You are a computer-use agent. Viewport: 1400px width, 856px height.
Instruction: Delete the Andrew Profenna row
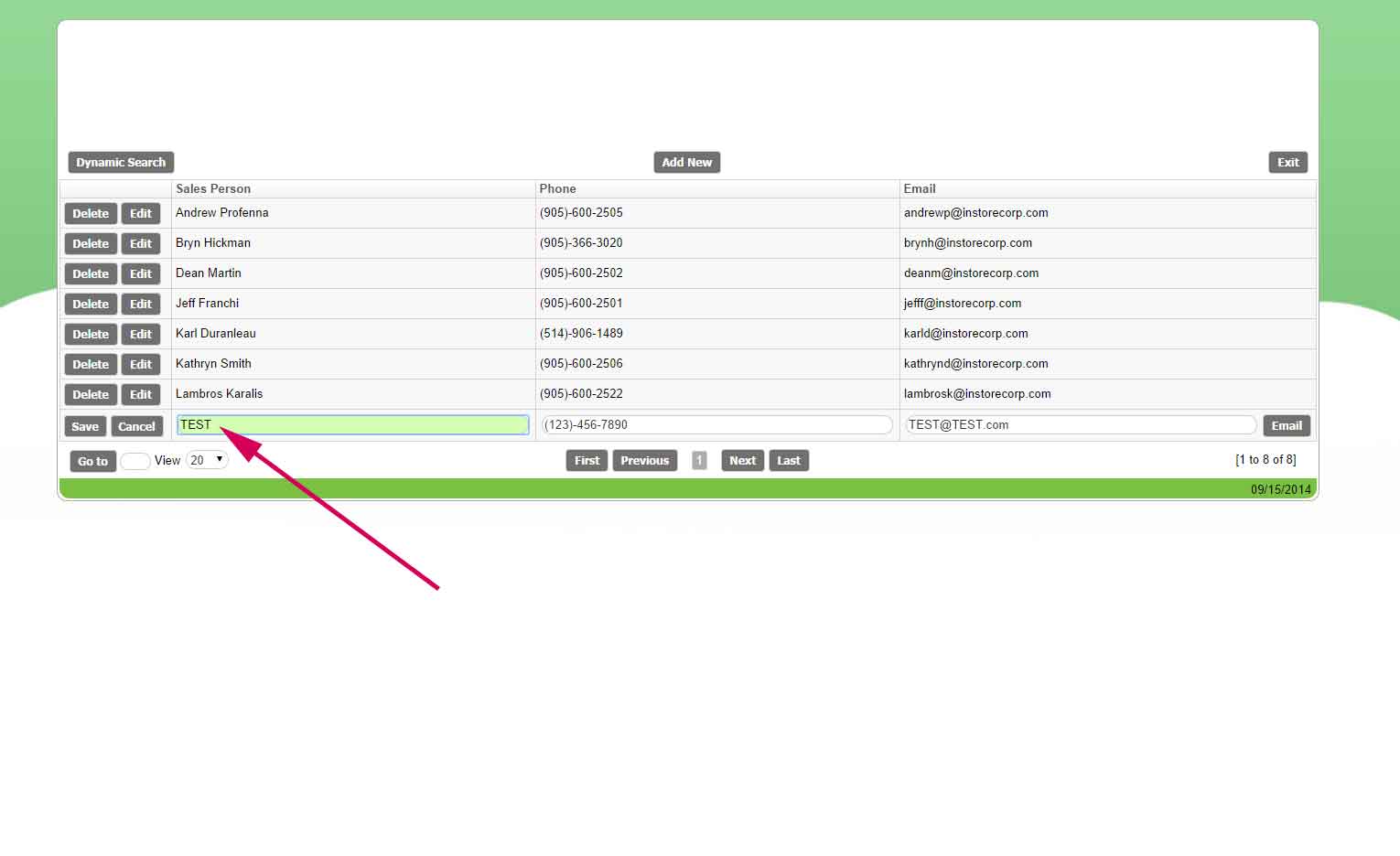(x=91, y=214)
